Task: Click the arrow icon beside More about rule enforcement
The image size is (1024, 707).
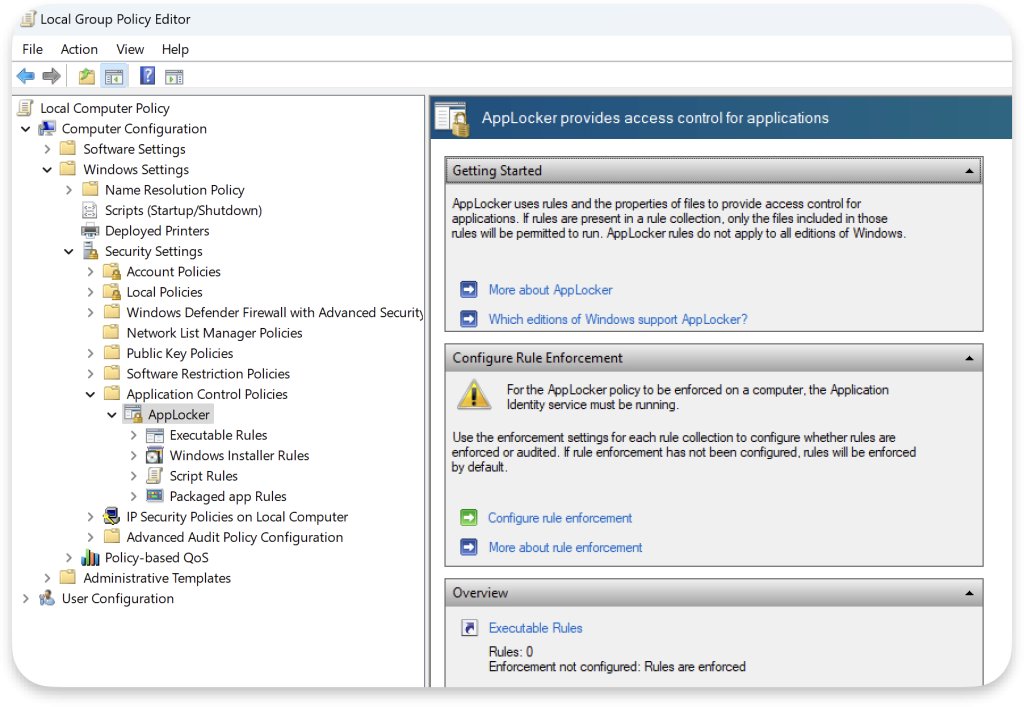Action: [469, 547]
